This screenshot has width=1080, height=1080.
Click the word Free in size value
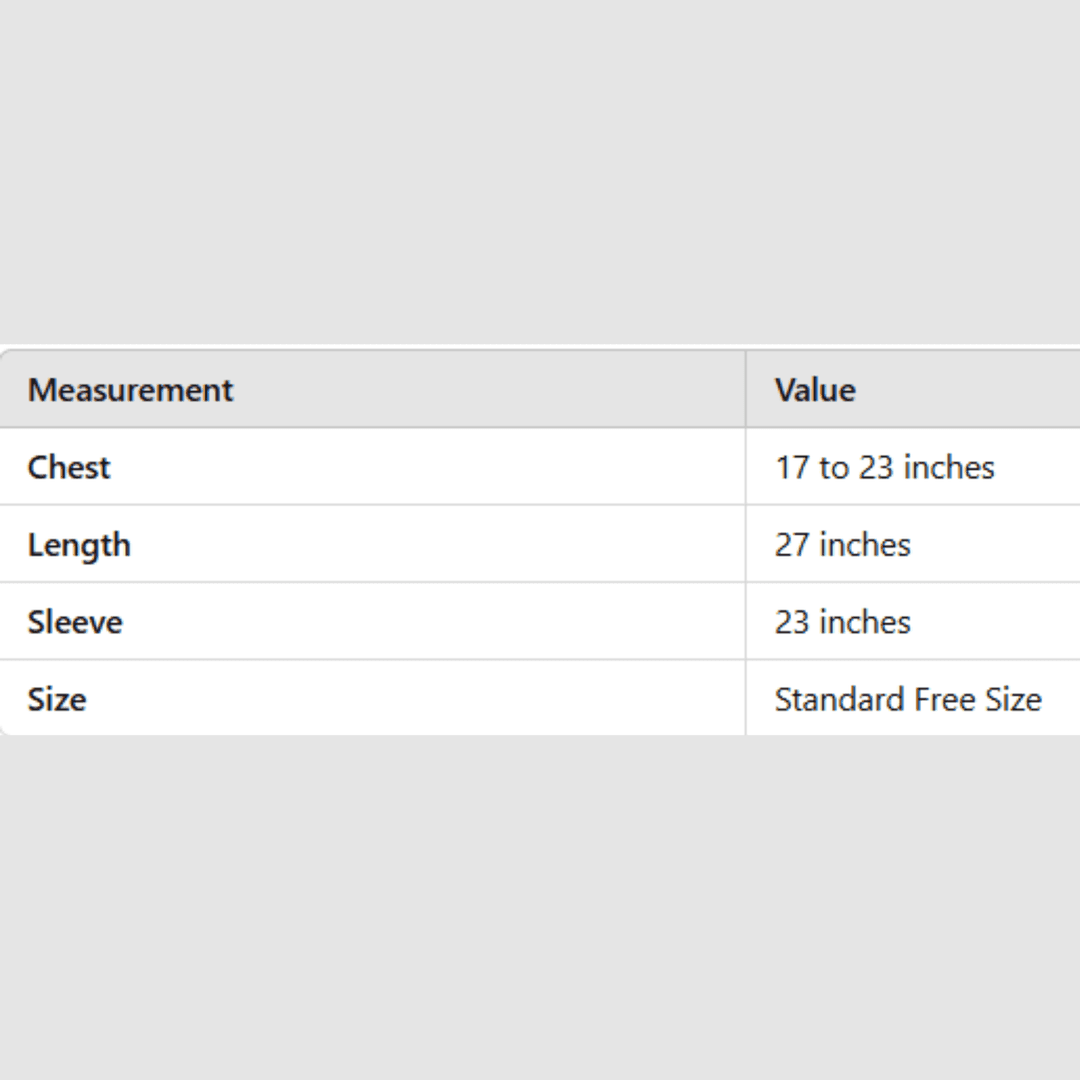(x=943, y=699)
